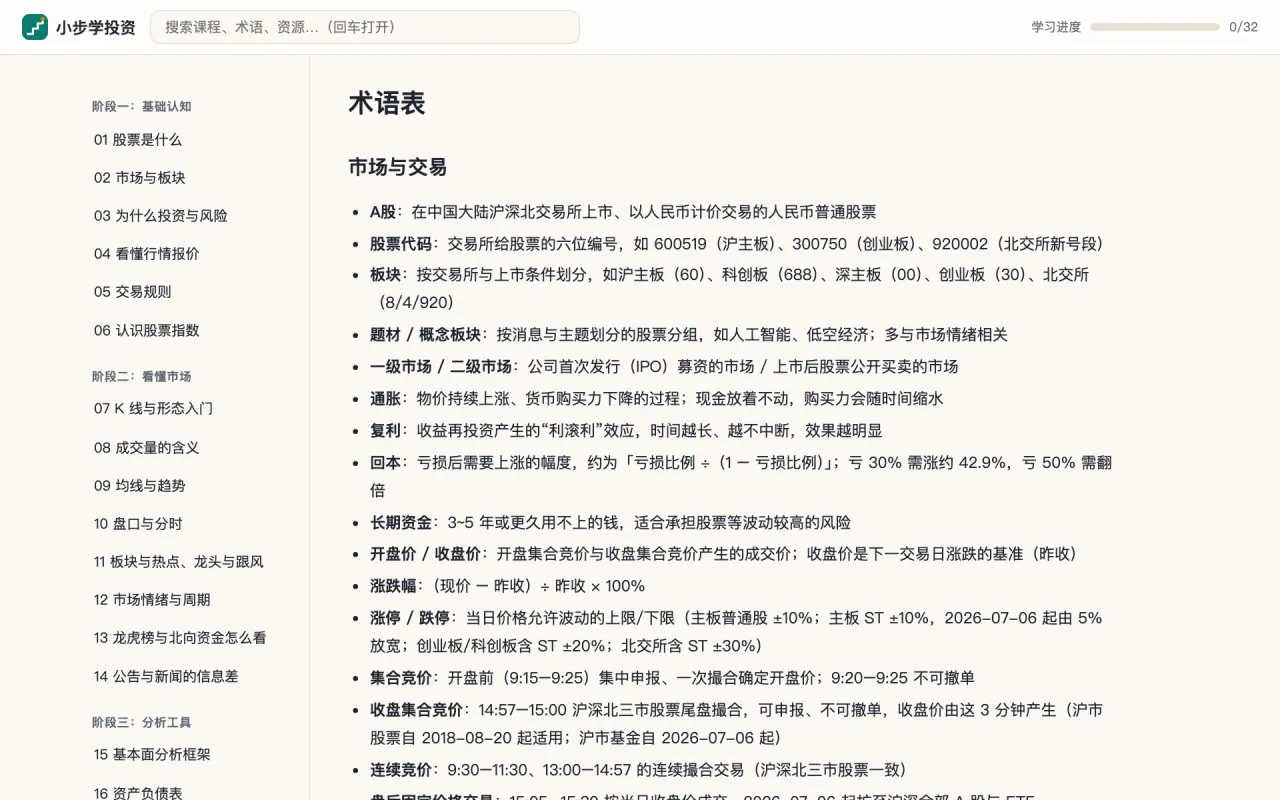Image resolution: width=1280 pixels, height=800 pixels.
Task: Select lesson 04 看懂行情报价
Action: tap(147, 254)
